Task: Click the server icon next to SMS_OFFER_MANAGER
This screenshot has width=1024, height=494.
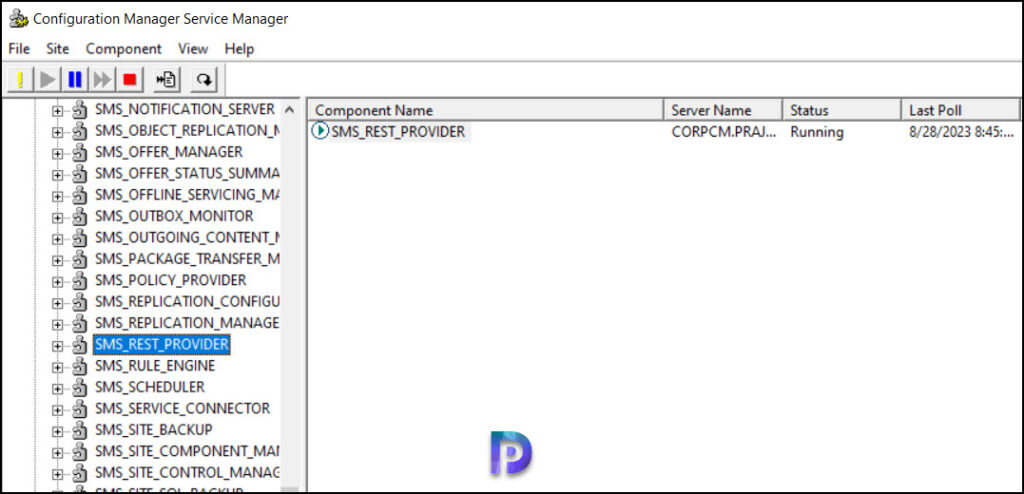Action: click(x=80, y=153)
